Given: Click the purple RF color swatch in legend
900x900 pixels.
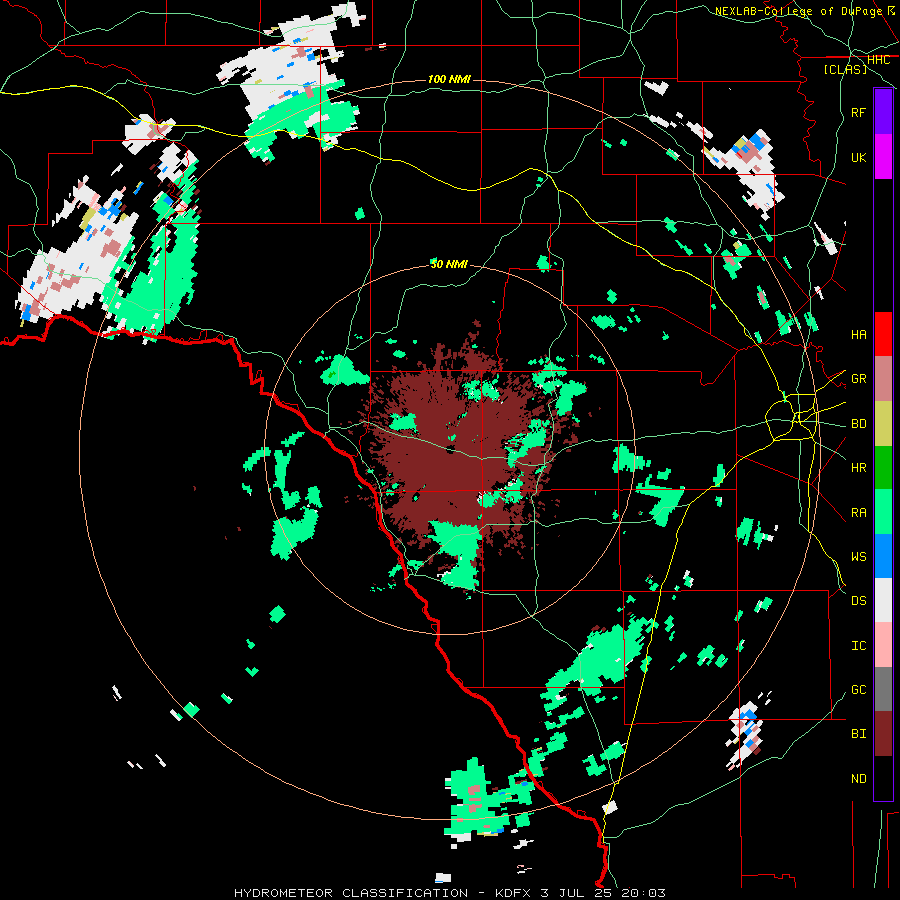Looking at the screenshot, I should (883, 112).
